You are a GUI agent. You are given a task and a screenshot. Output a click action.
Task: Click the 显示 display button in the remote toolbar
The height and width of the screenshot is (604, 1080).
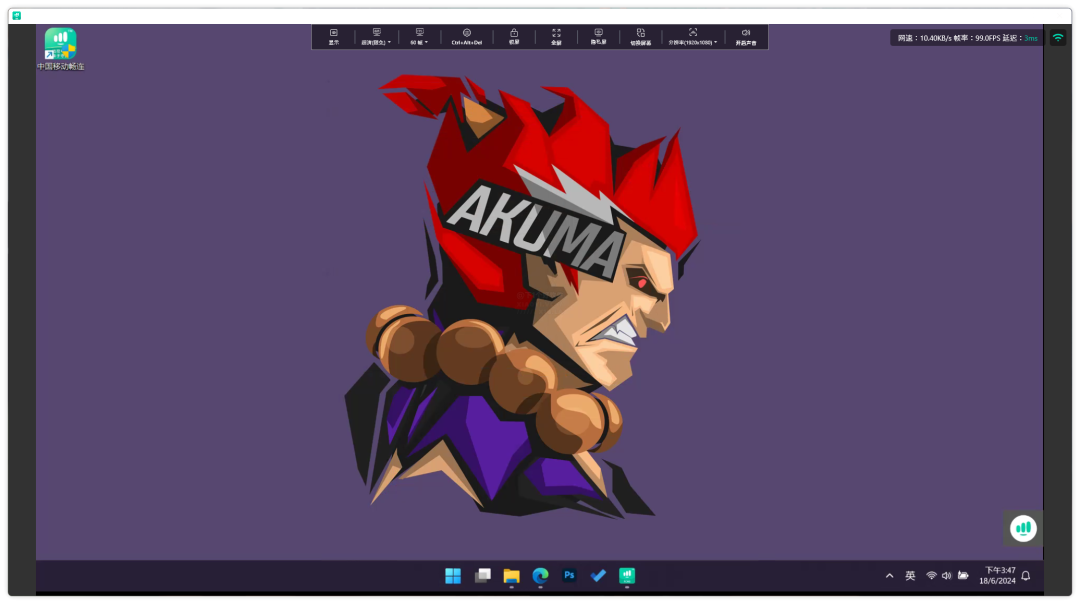[334, 37]
